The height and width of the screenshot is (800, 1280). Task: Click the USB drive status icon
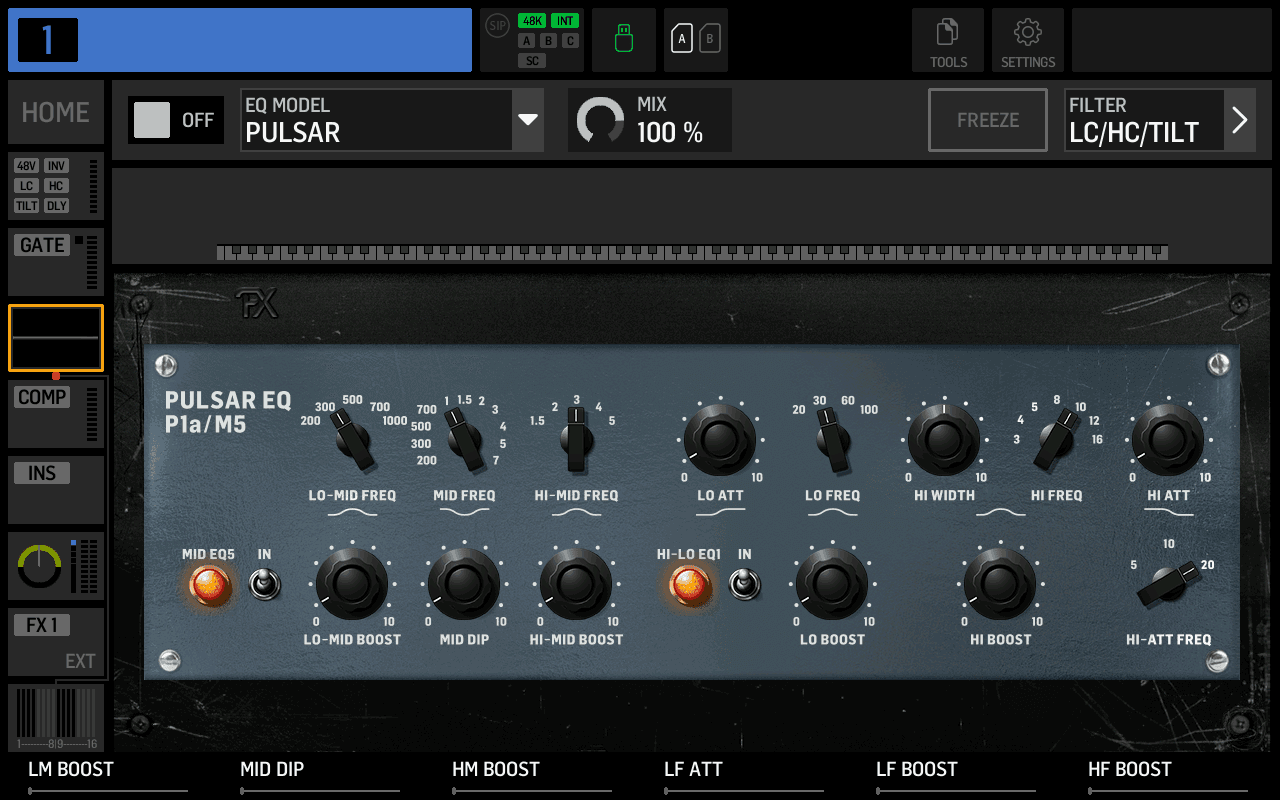point(624,40)
